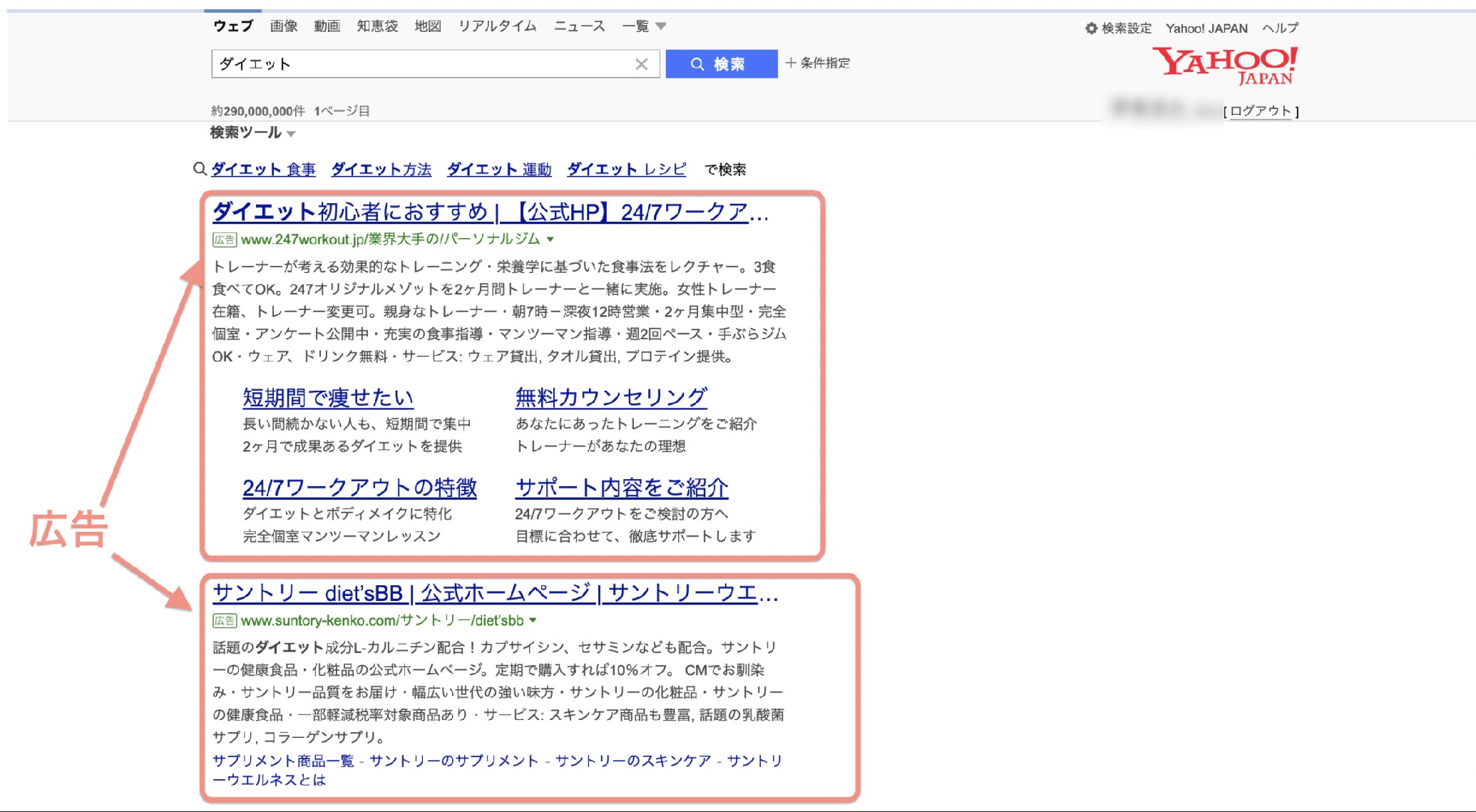Search related term ダイエット方法
This screenshot has width=1476, height=812.
coord(381,170)
